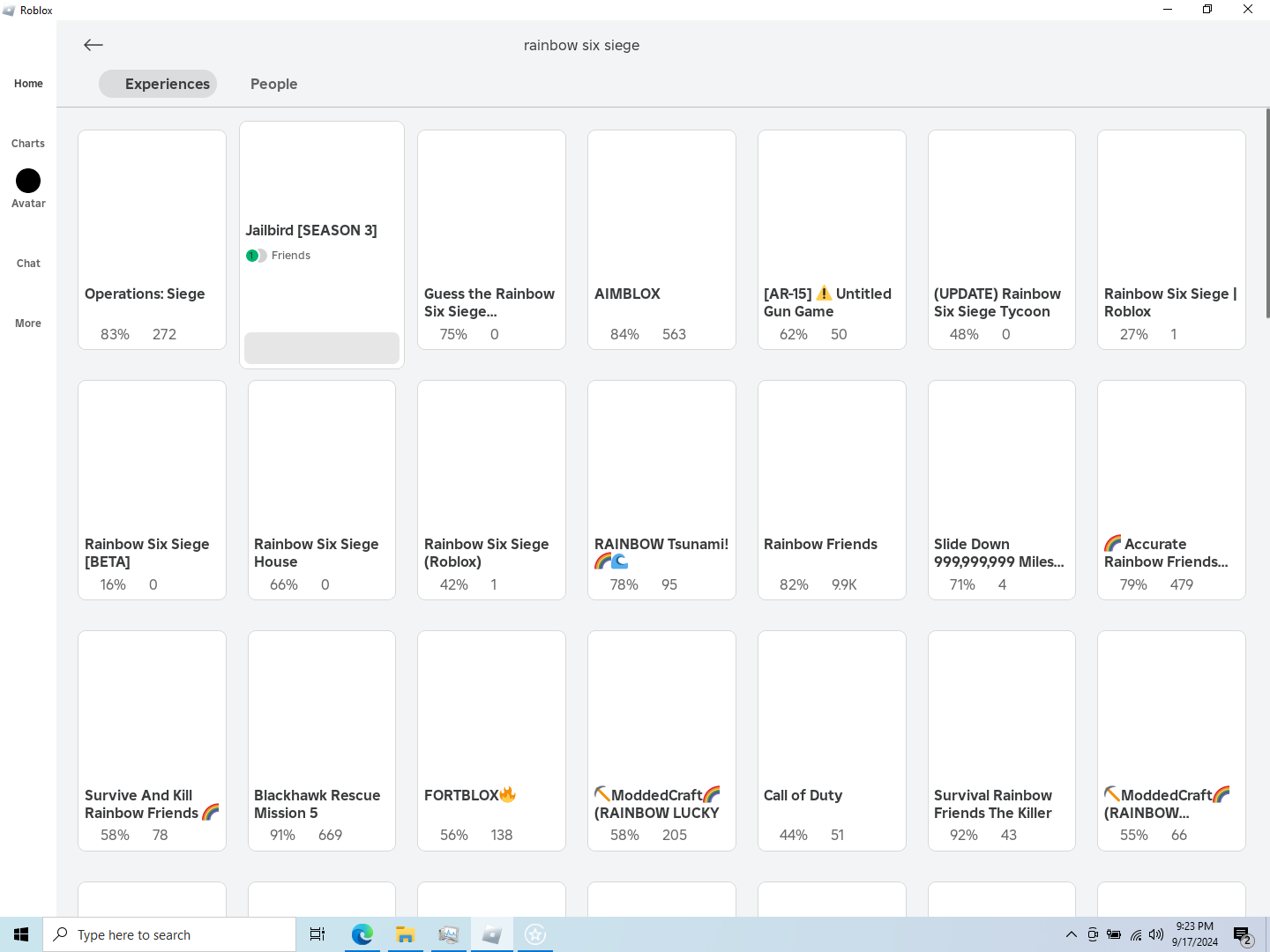
Task: Open Rainbow Six Siege (Roblox) card
Action: pos(491,490)
